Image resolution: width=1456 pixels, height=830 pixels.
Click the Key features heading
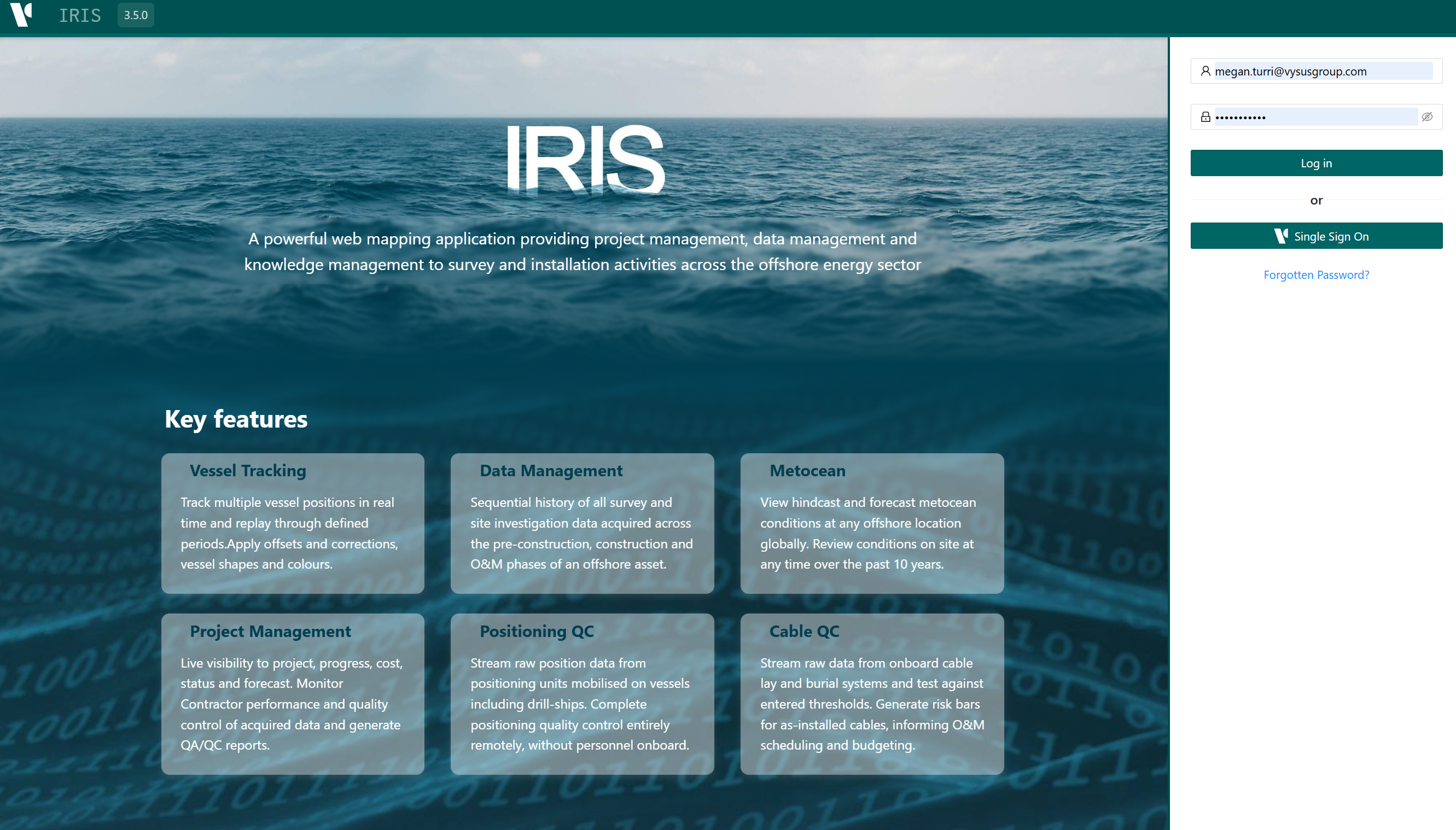click(236, 419)
